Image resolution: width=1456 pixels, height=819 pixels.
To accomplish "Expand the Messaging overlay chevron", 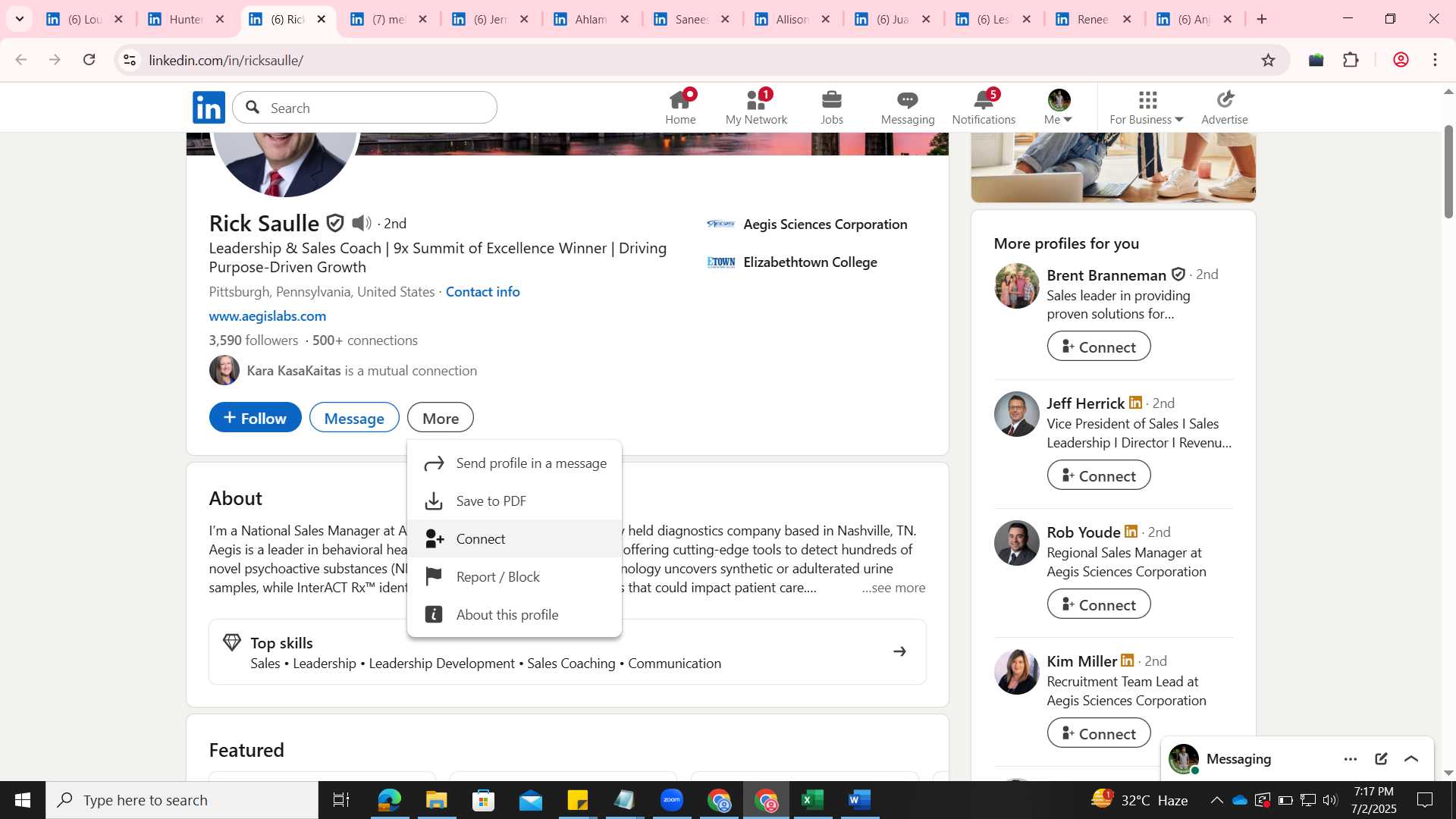I will tap(1411, 759).
